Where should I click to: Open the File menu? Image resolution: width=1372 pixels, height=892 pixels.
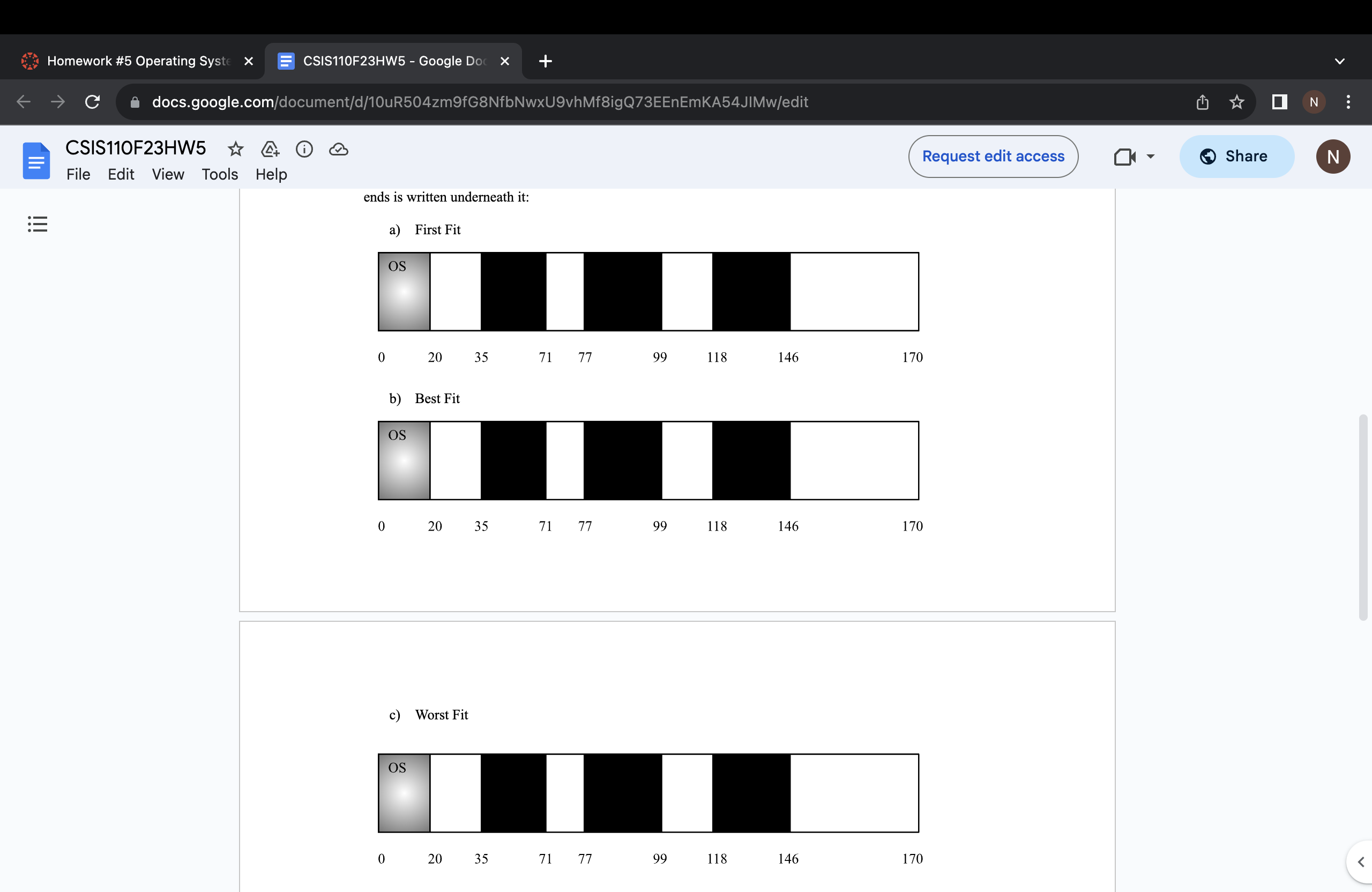[x=78, y=174]
